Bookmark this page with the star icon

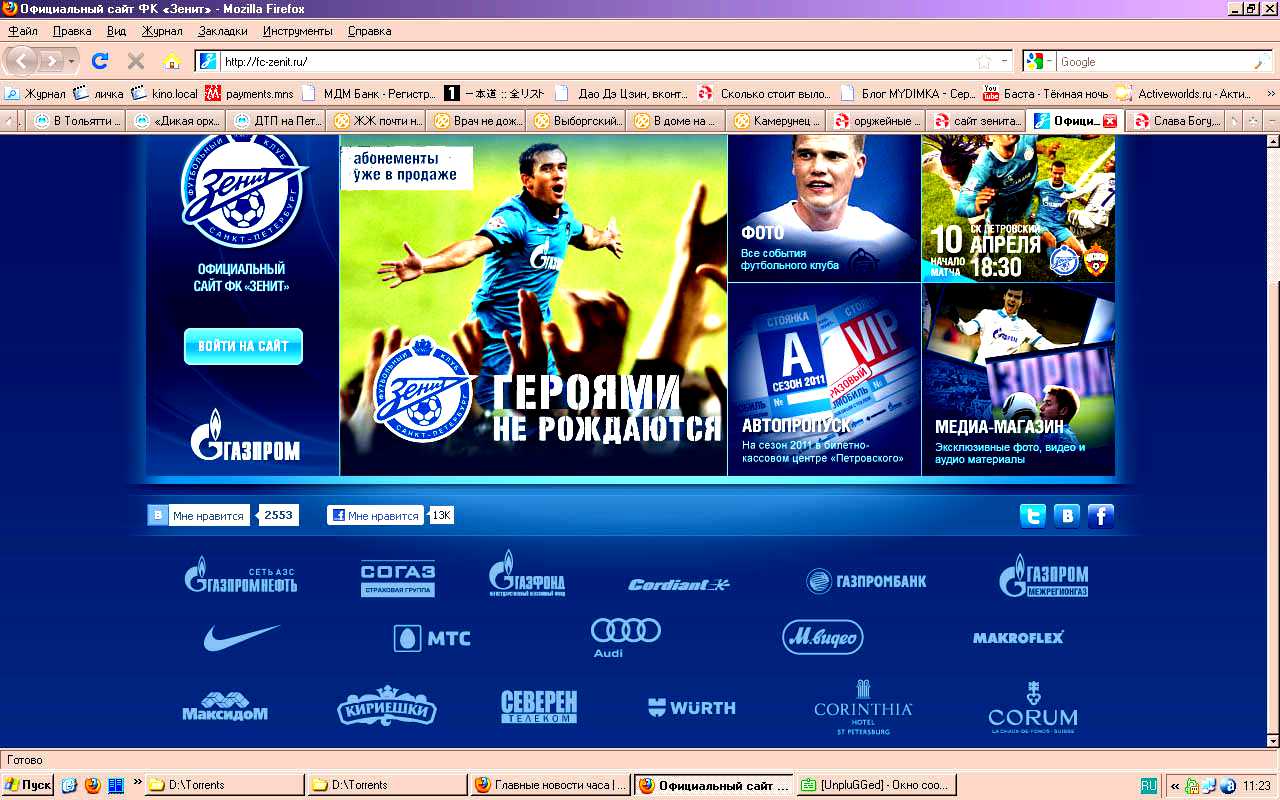click(x=984, y=62)
